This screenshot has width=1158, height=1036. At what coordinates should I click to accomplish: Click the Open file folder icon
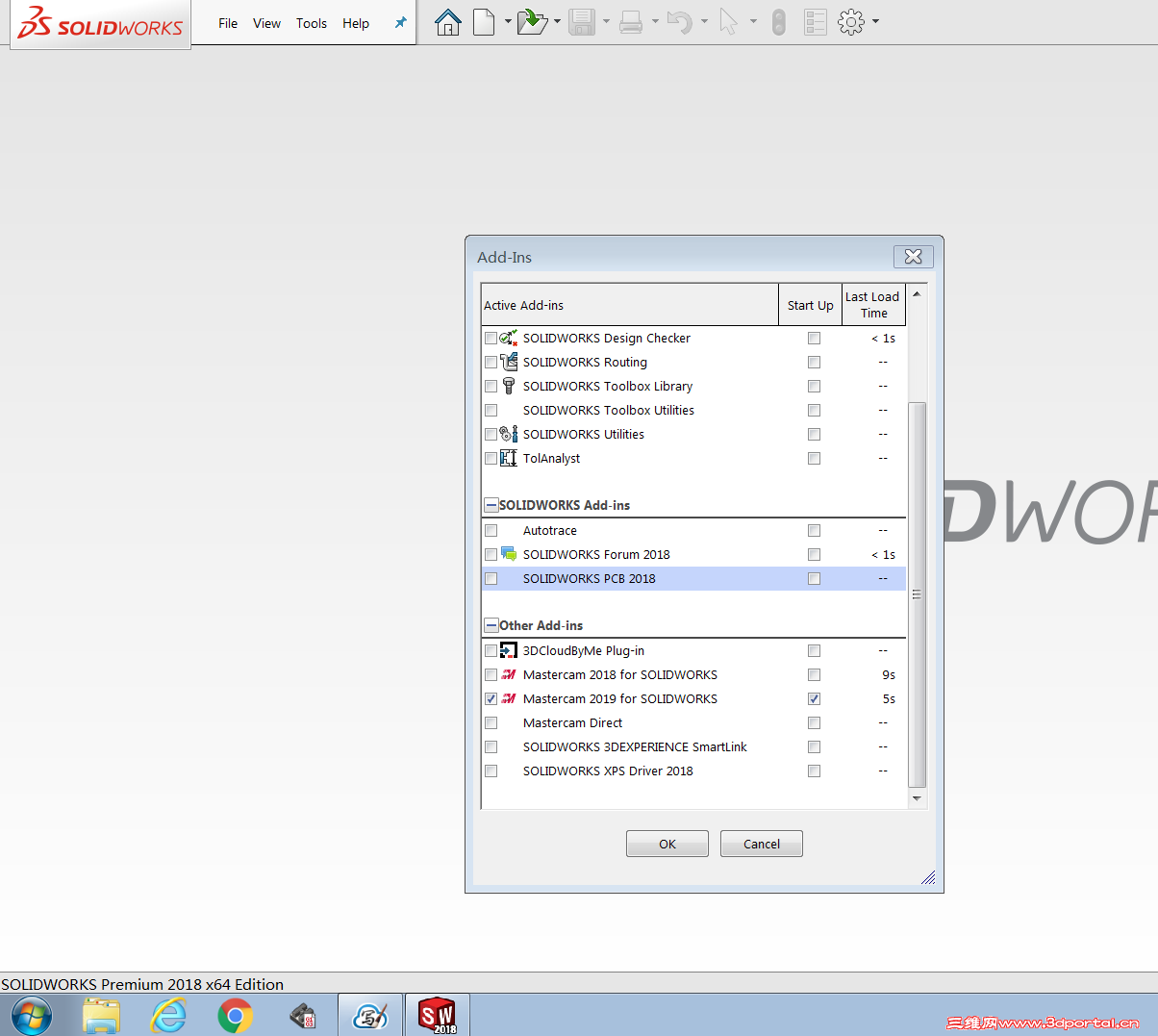(x=532, y=21)
